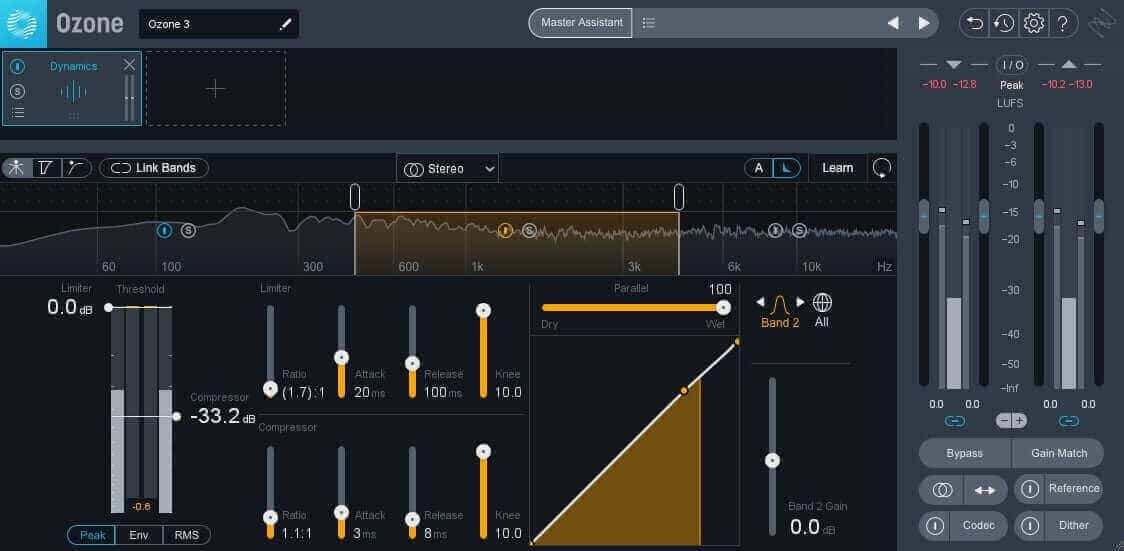Click the stereo/mono overlapping circles icon
The width and height of the screenshot is (1124, 551).
click(x=942, y=490)
